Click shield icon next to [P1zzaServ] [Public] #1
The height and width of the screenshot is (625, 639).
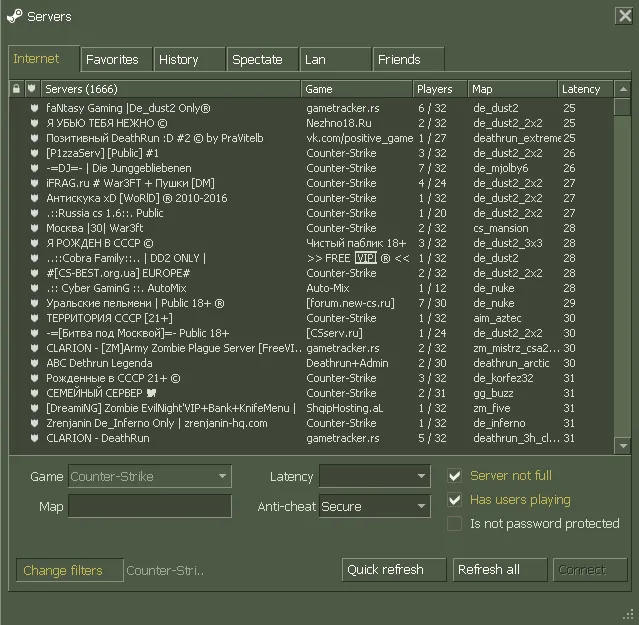34,153
